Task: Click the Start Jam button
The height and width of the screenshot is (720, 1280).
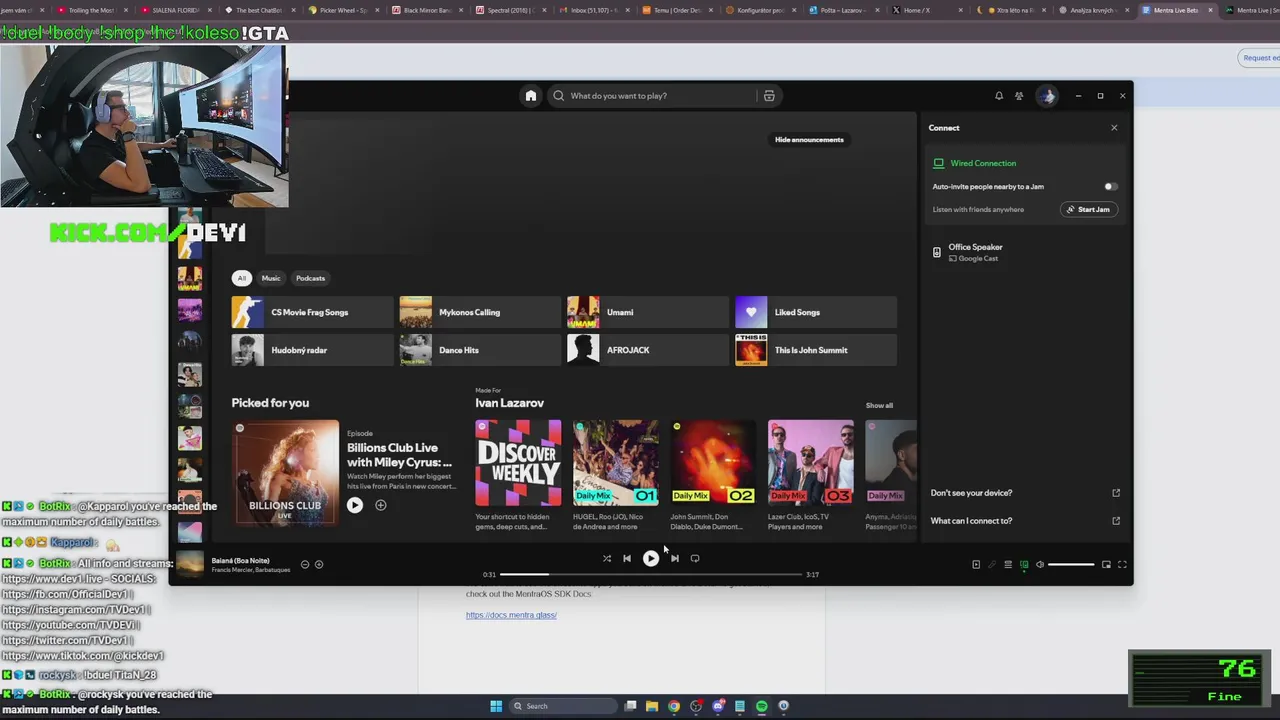Action: click(1088, 210)
